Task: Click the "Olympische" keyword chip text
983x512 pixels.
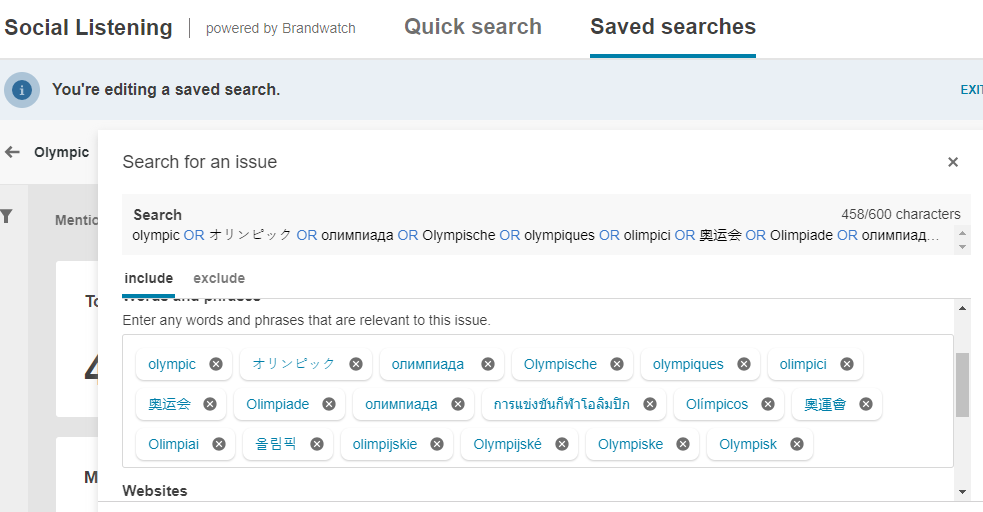Action: point(560,364)
